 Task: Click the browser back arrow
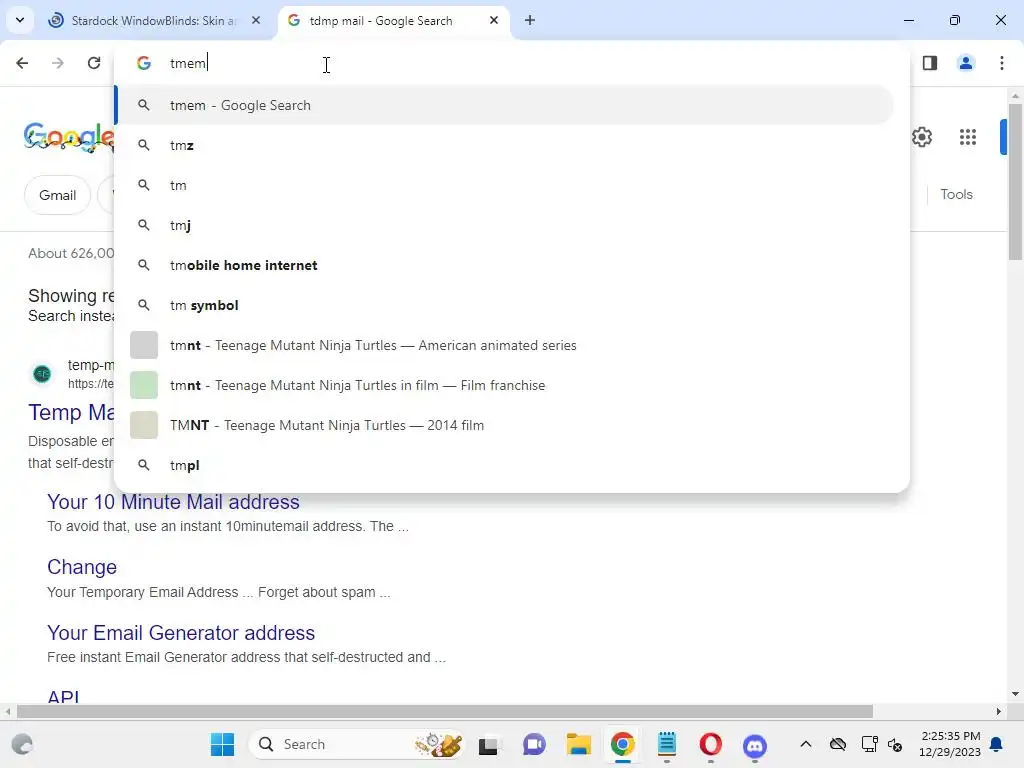tap(22, 63)
